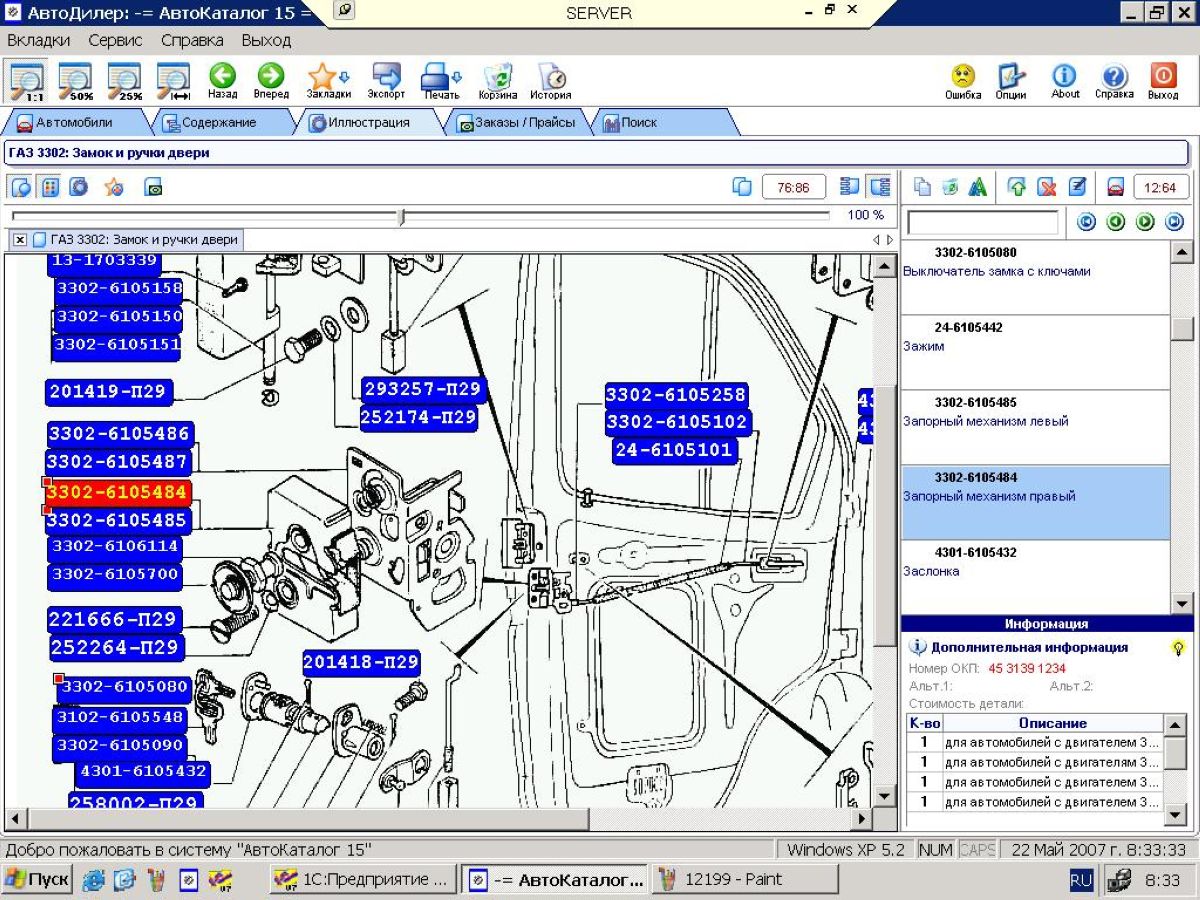This screenshot has height=900, width=1200.
Task: Select part 4301-6105432 Заслонка in list
Action: (x=1035, y=577)
